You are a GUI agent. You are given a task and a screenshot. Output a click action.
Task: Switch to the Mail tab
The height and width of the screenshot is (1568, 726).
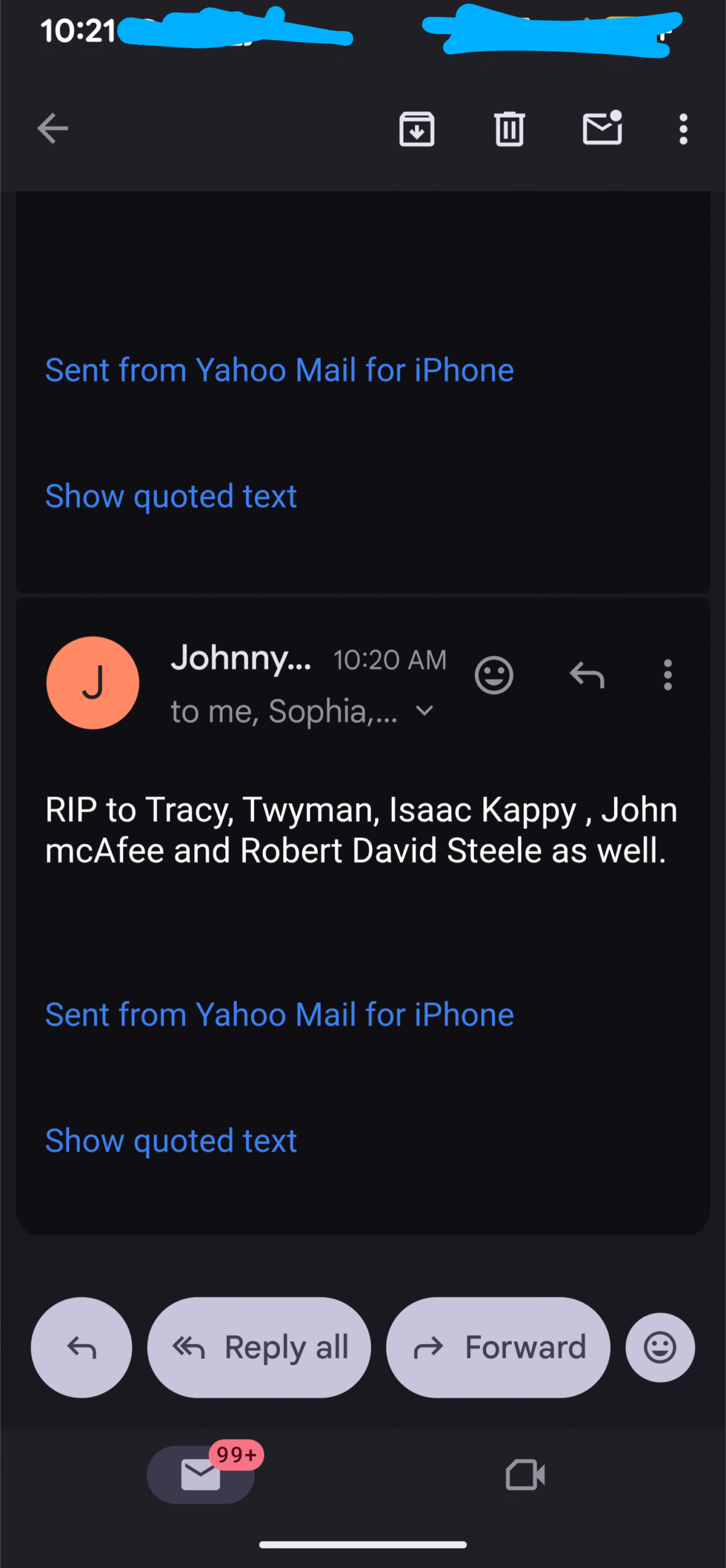coord(201,1474)
